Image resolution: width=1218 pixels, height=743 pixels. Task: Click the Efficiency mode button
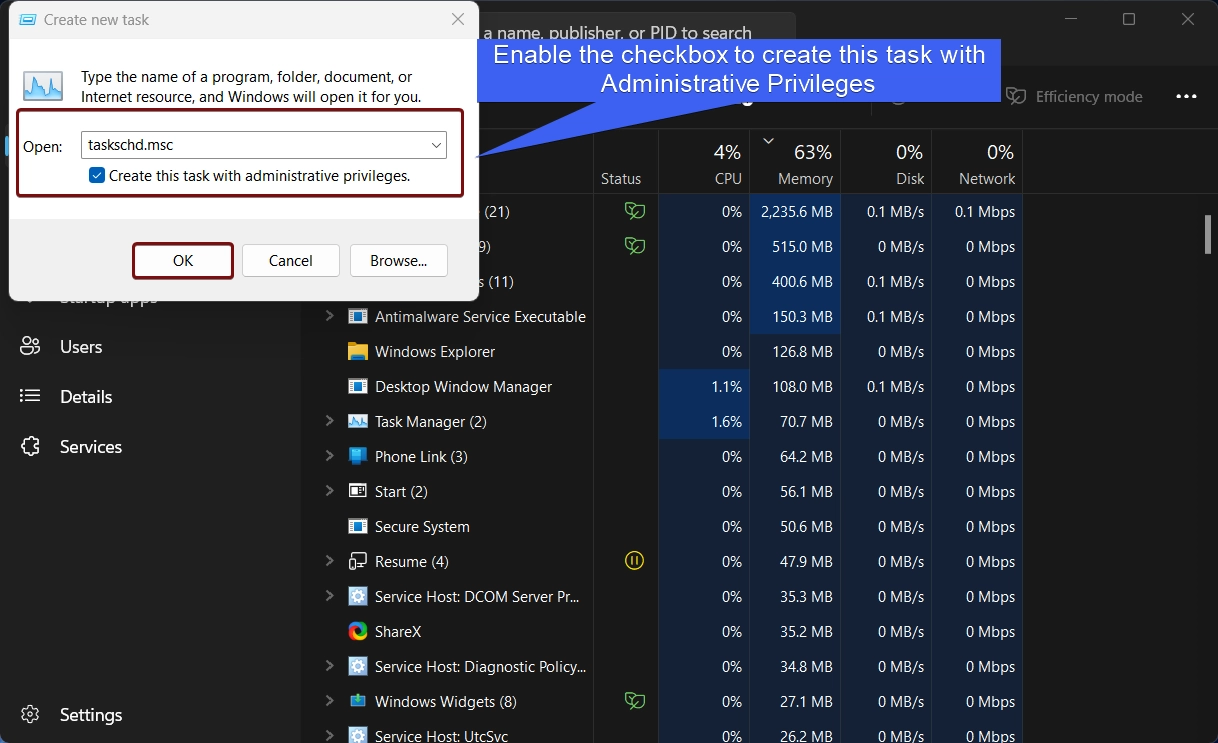coord(1074,97)
